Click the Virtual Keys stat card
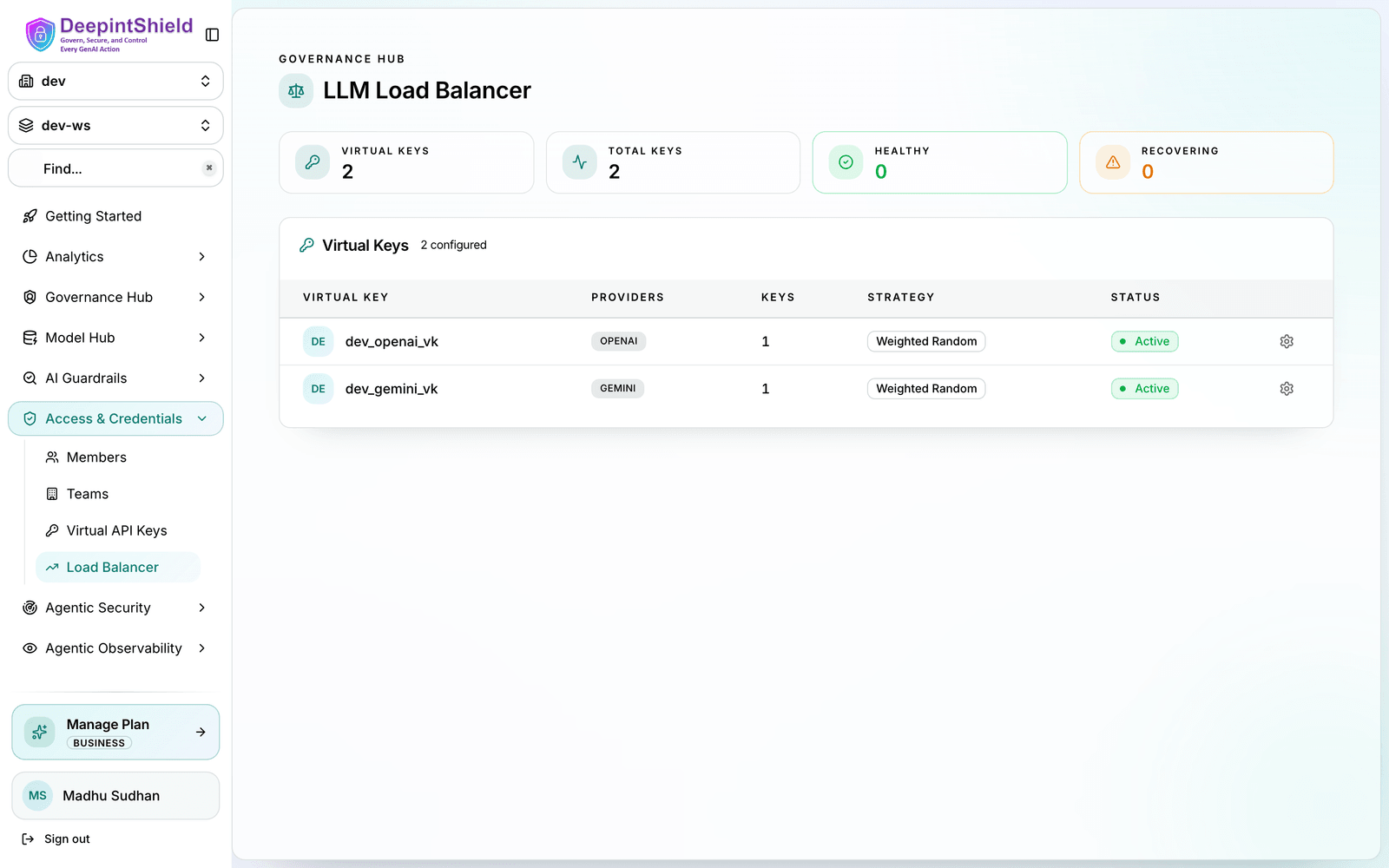1389x868 pixels. coord(406,162)
